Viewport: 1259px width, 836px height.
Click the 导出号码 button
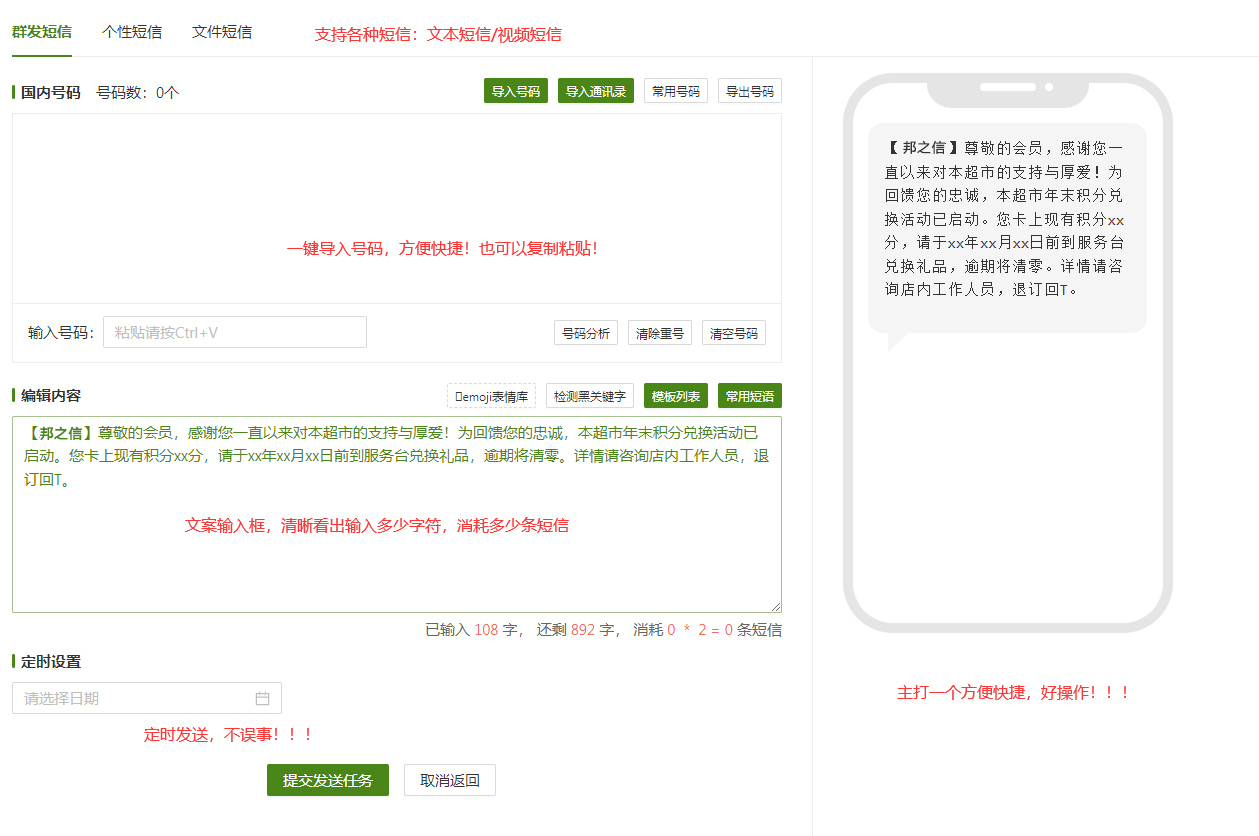[x=750, y=91]
